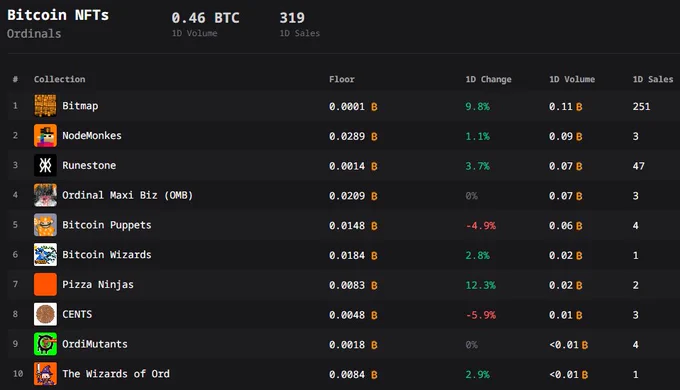Click the Bitmap collection name

tap(80, 106)
